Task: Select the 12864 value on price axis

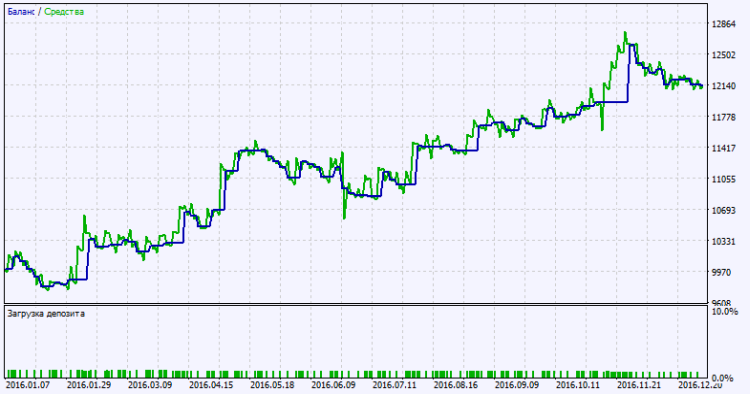Action: click(724, 24)
